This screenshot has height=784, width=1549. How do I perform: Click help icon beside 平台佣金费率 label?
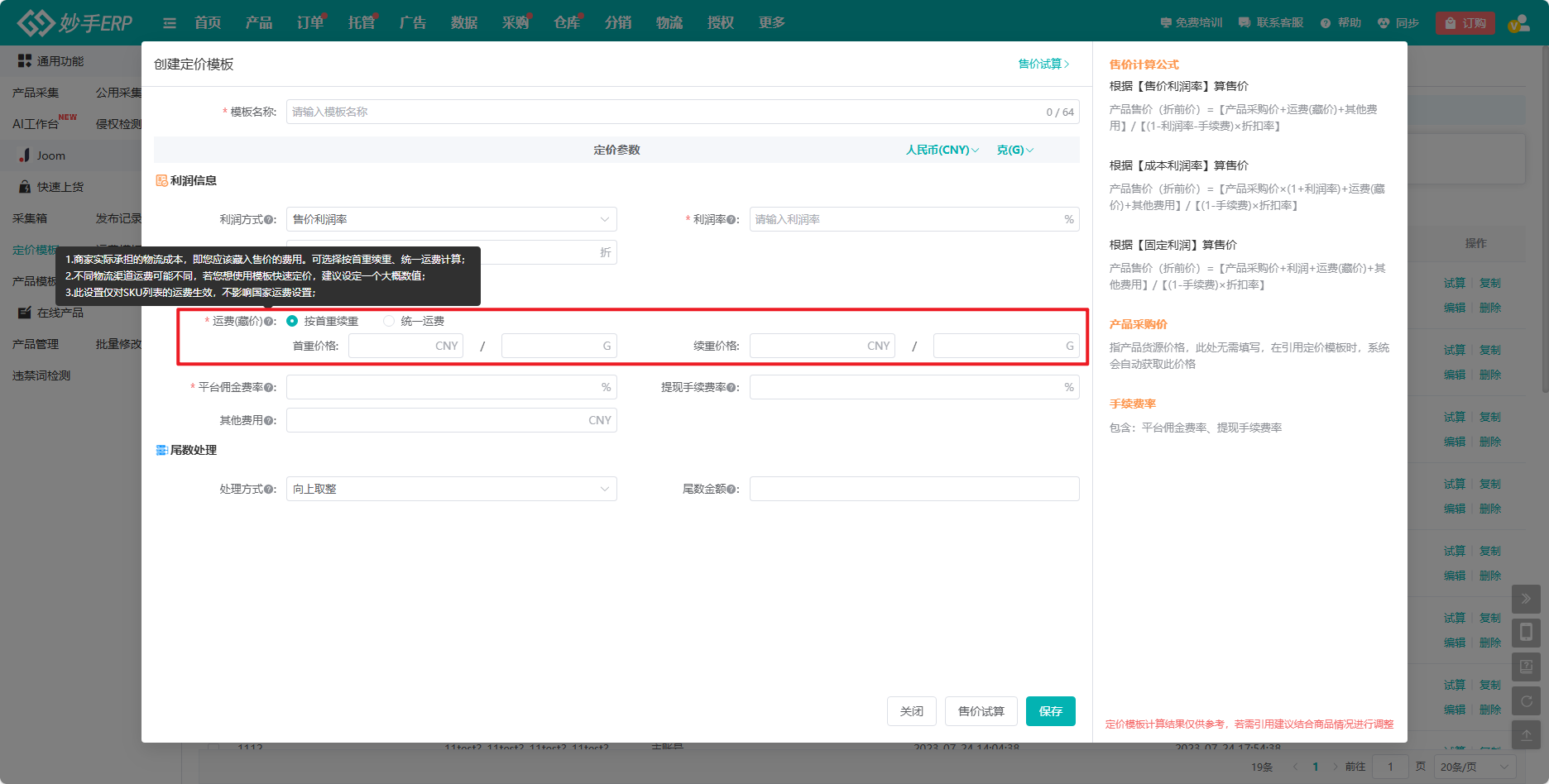268,388
